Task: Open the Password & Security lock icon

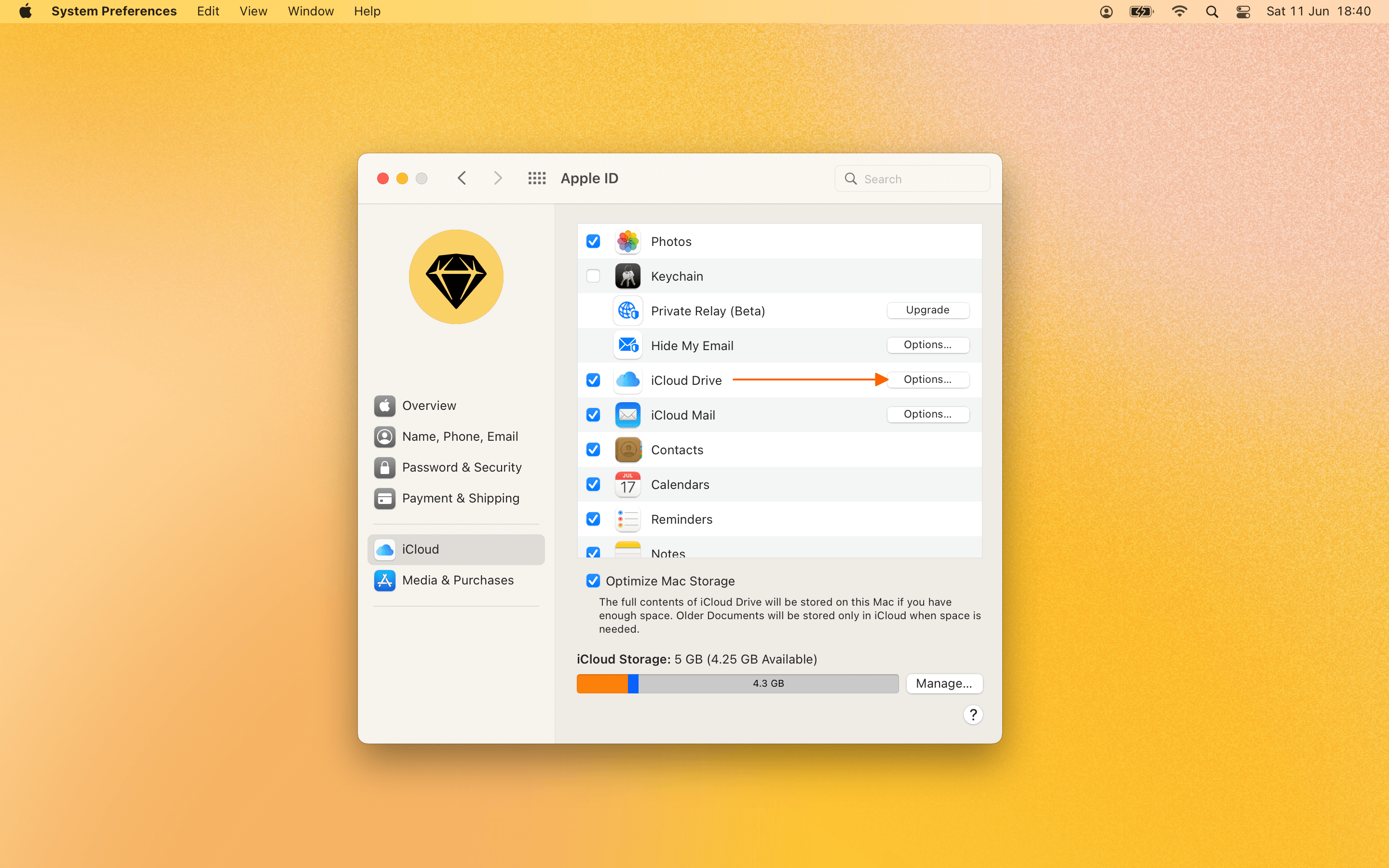Action: pyautogui.click(x=384, y=467)
